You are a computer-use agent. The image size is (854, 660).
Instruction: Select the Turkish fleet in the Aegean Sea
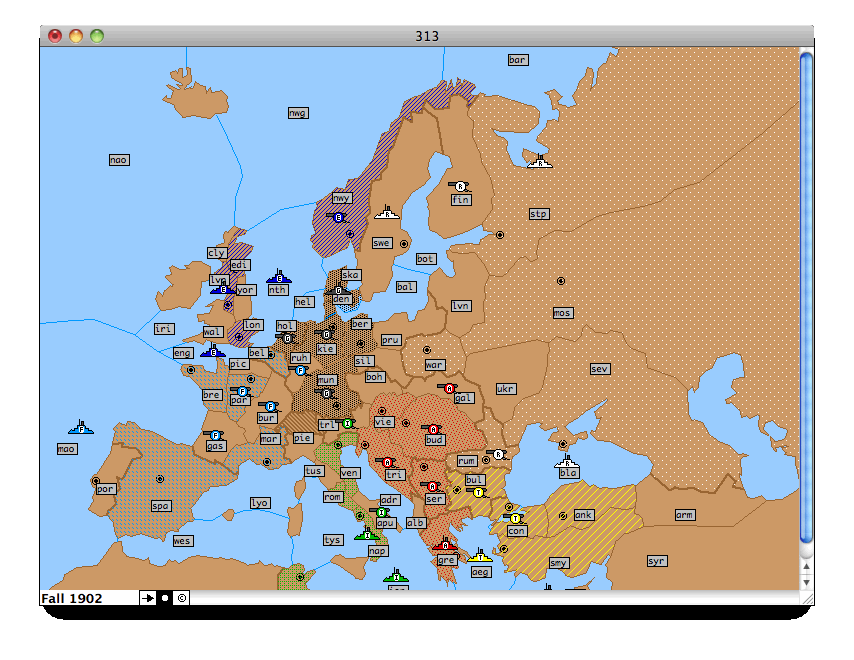click(x=480, y=555)
